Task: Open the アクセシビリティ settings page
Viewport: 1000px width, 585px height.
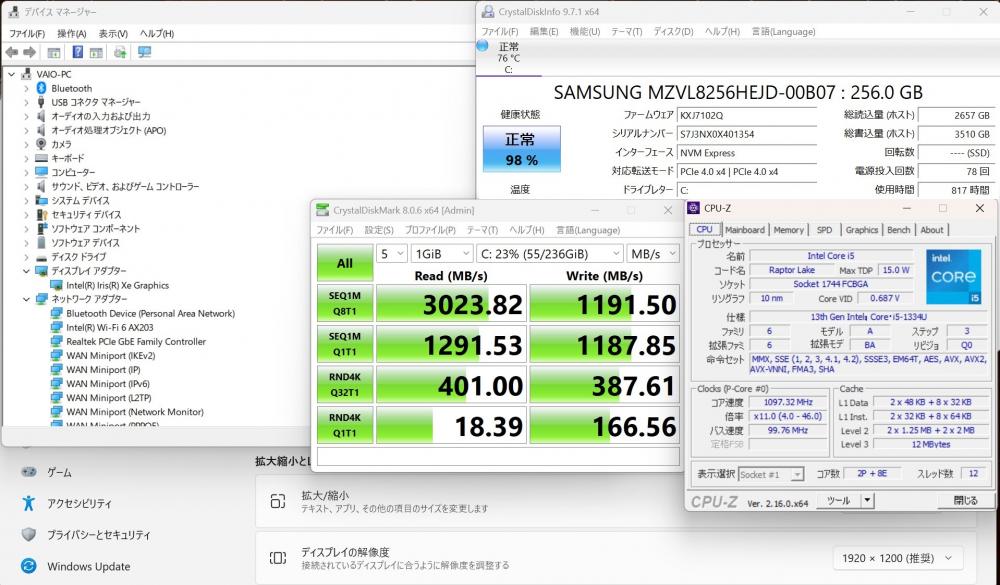Action: pyautogui.click(x=79, y=503)
